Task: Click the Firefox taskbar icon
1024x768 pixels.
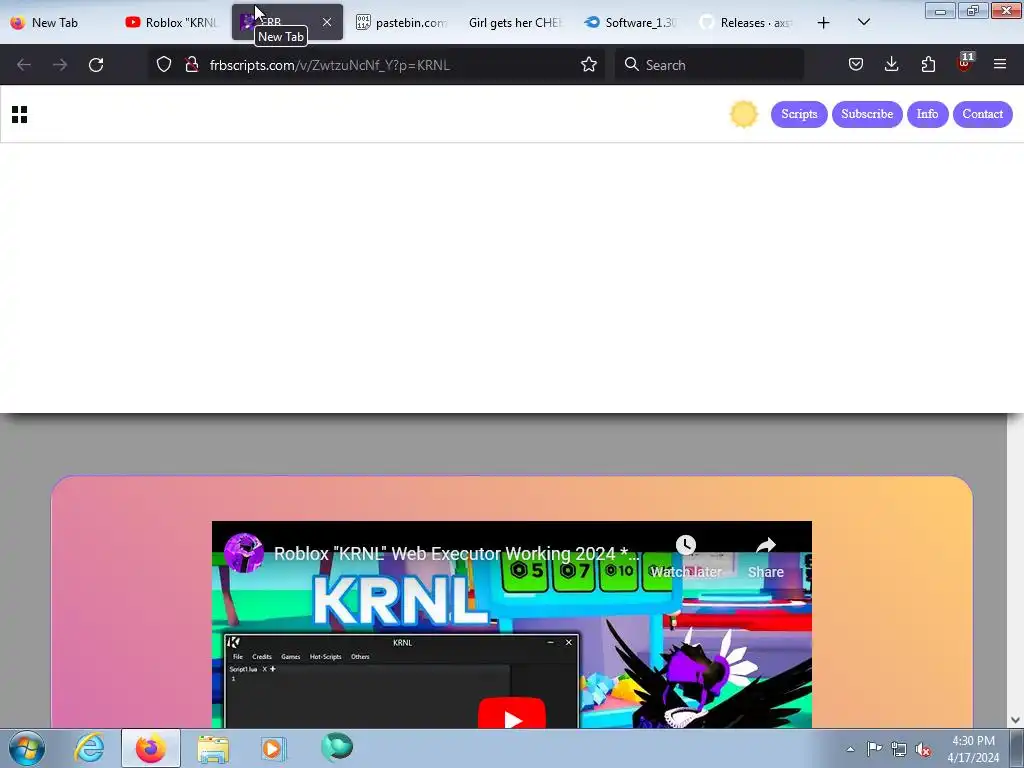Action: pyautogui.click(x=151, y=748)
